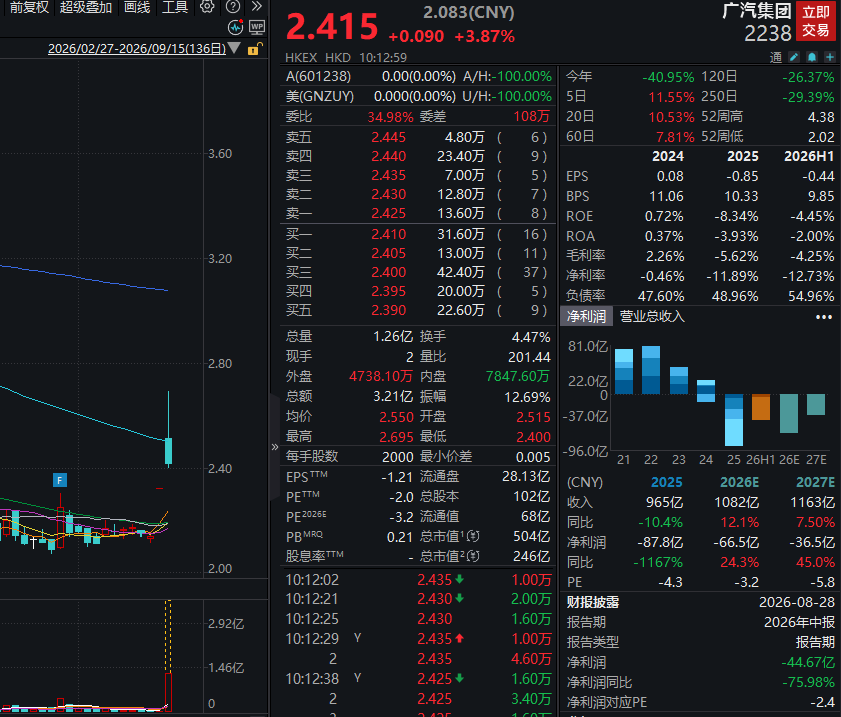The image size is (841, 717).
Task: Click 2027E forecast column header
Action: coord(815,482)
